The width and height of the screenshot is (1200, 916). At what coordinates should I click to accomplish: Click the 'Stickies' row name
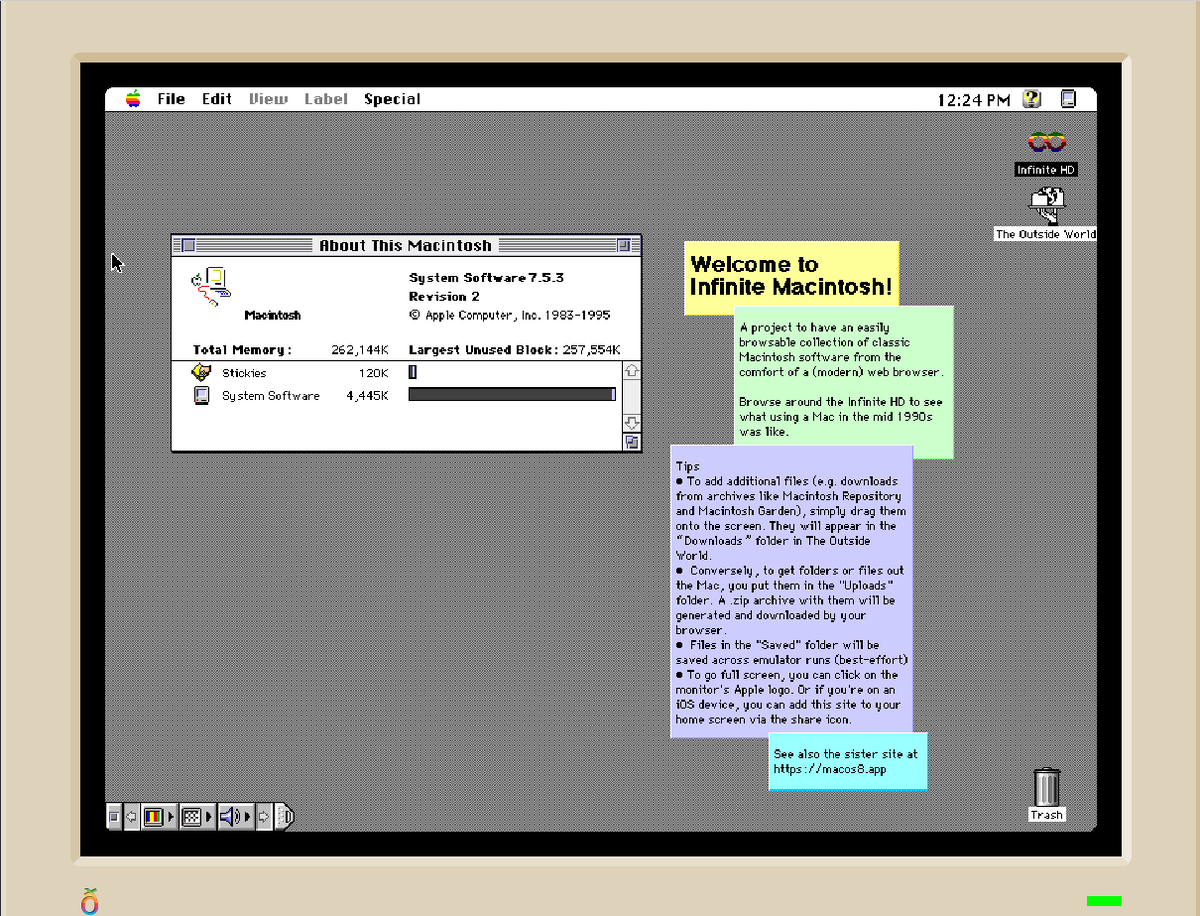[244, 373]
